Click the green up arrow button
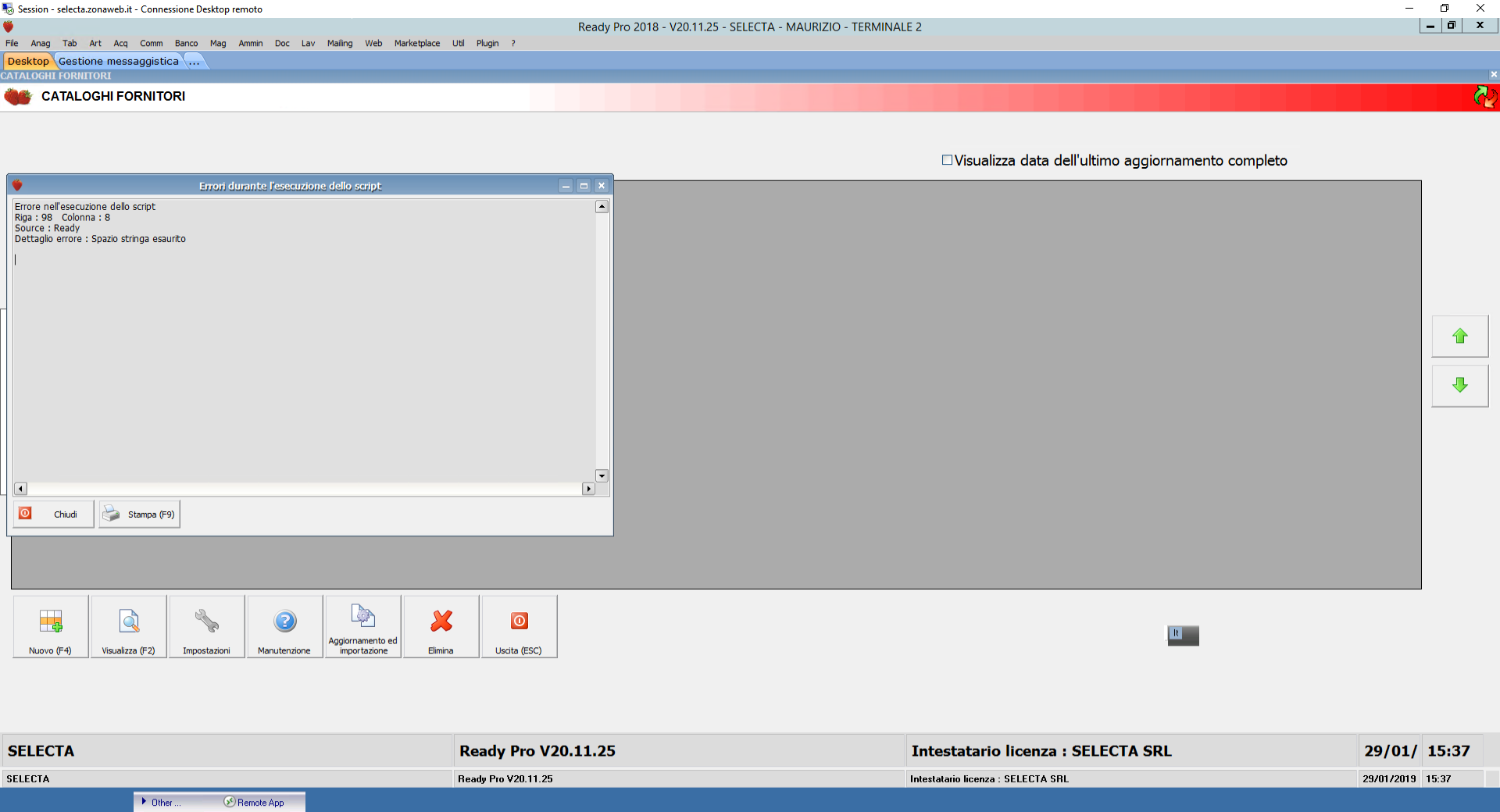 tap(1459, 337)
